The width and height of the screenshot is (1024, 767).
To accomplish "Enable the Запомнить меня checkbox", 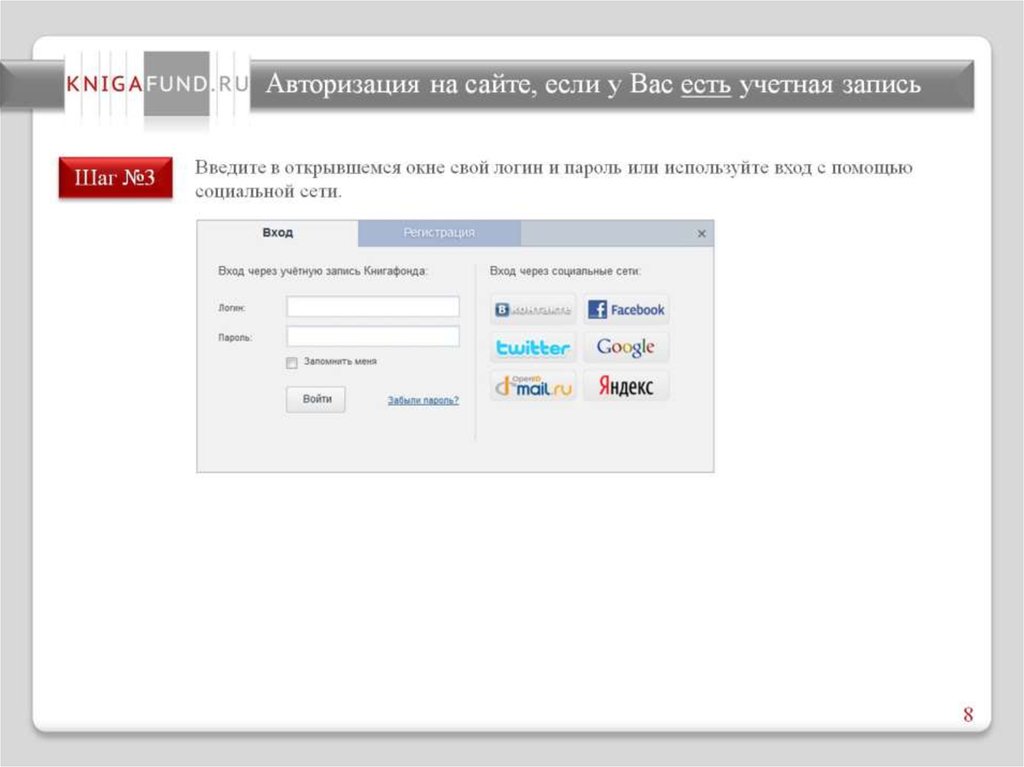I will click(x=292, y=362).
